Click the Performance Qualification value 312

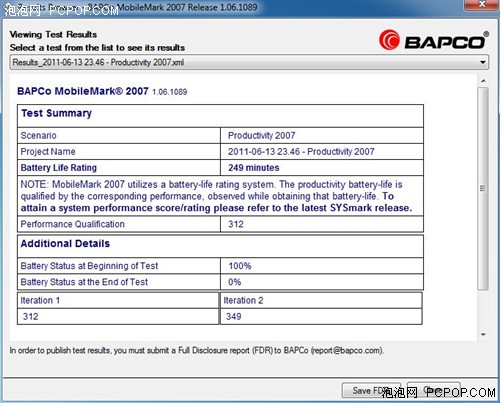pos(236,224)
